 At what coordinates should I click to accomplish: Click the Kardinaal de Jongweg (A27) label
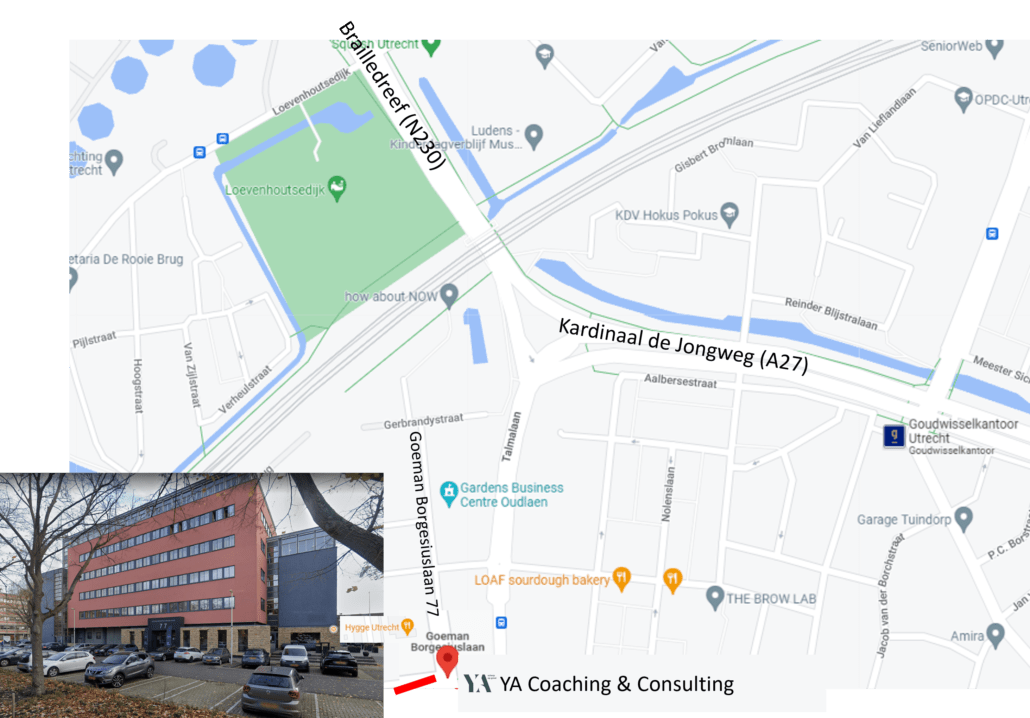click(683, 346)
